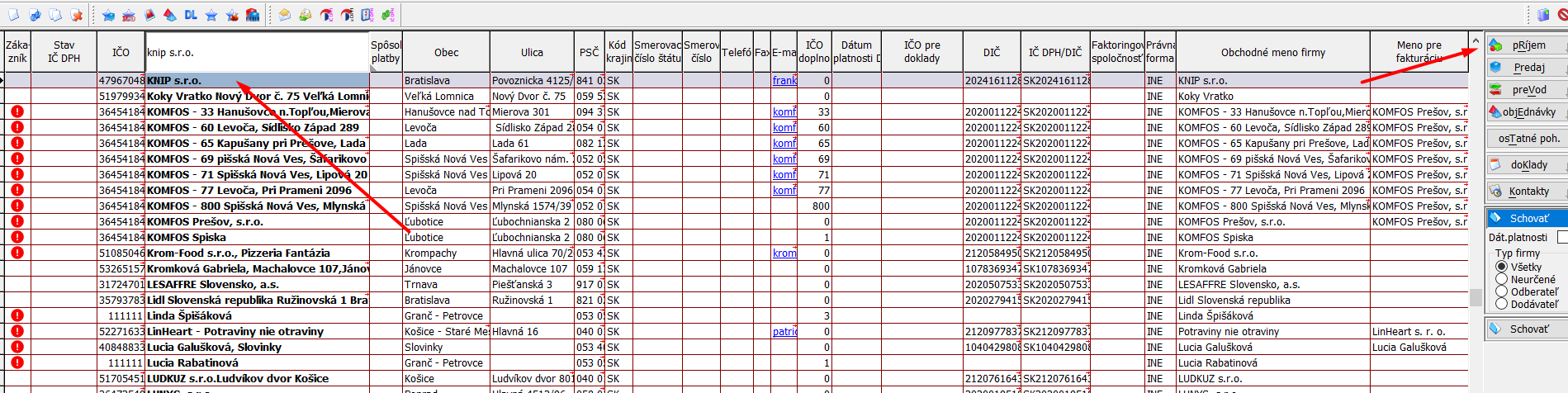
Task: Tick the Dát.platnosti checkbox
Action: pos(1561,237)
